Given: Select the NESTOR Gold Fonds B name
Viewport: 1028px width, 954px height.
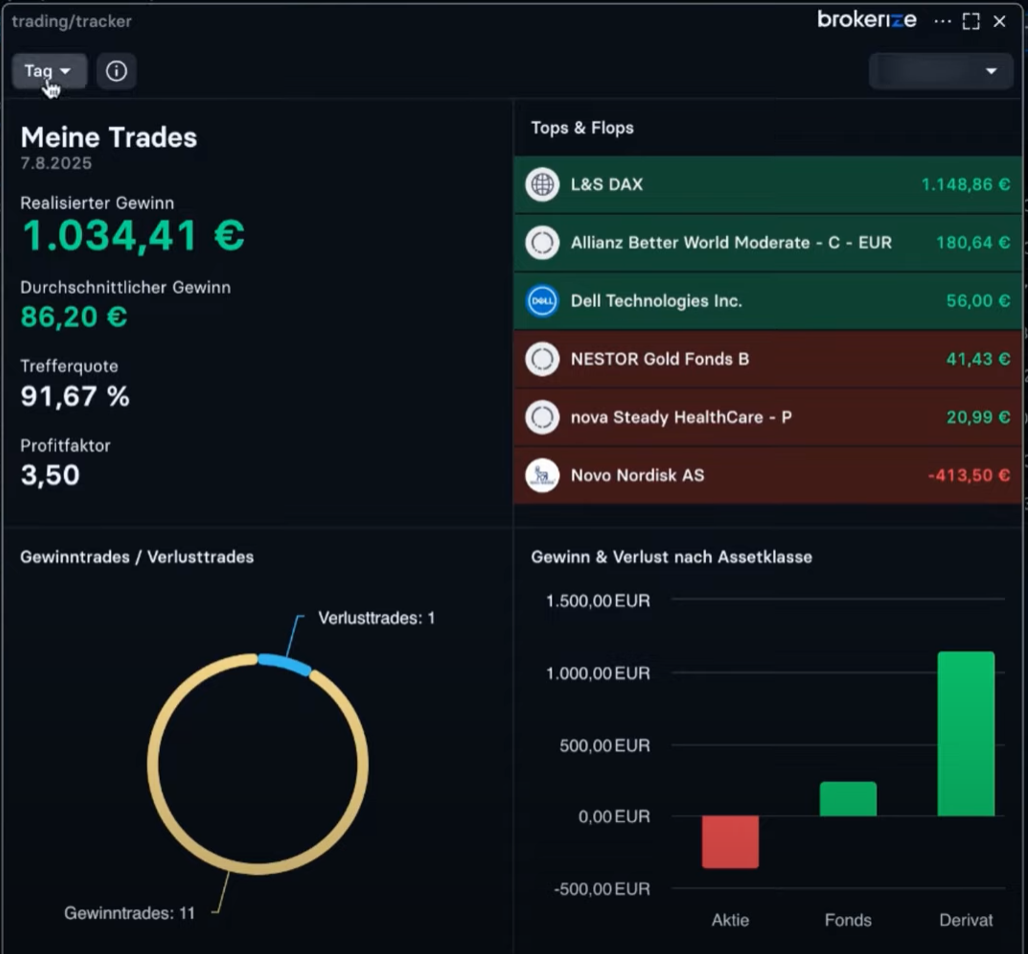Looking at the screenshot, I should point(660,359).
